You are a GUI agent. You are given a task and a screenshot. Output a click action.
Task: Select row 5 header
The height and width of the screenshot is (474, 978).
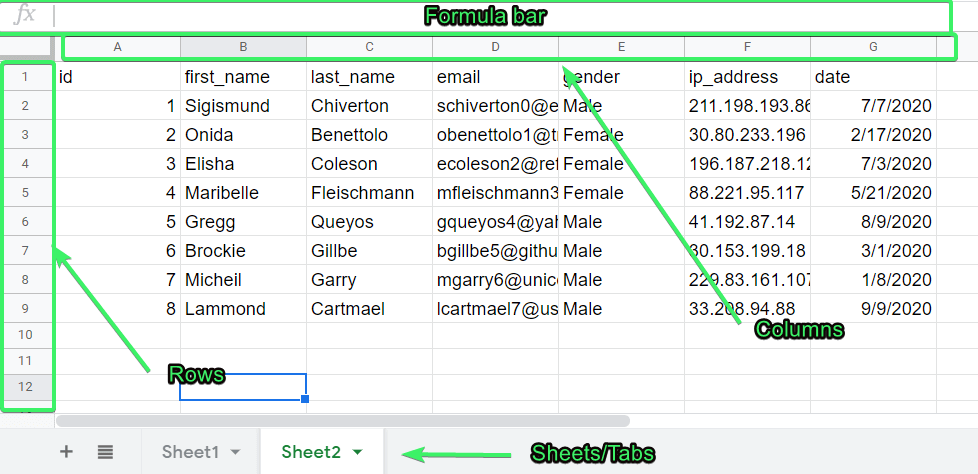pyautogui.click(x=25, y=193)
